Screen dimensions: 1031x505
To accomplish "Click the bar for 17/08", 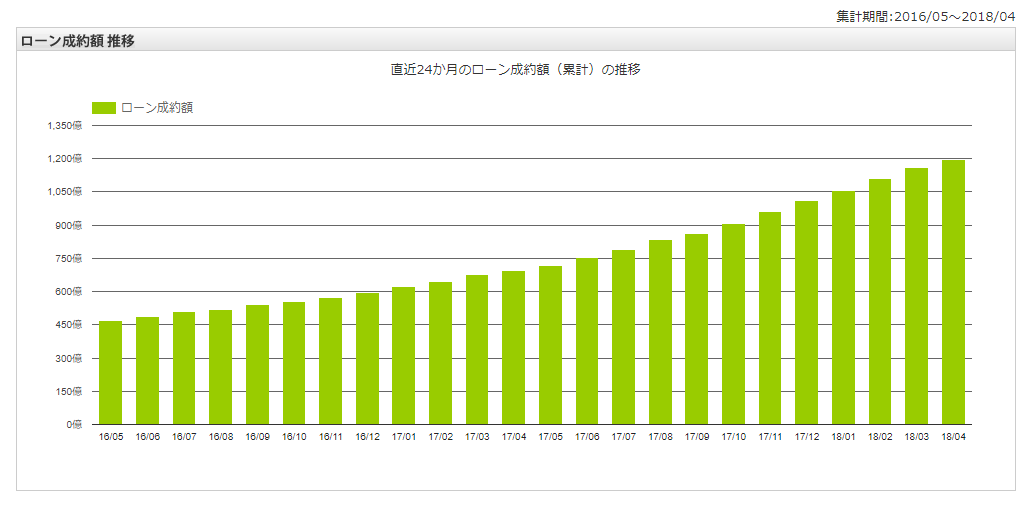I will pos(660,333).
